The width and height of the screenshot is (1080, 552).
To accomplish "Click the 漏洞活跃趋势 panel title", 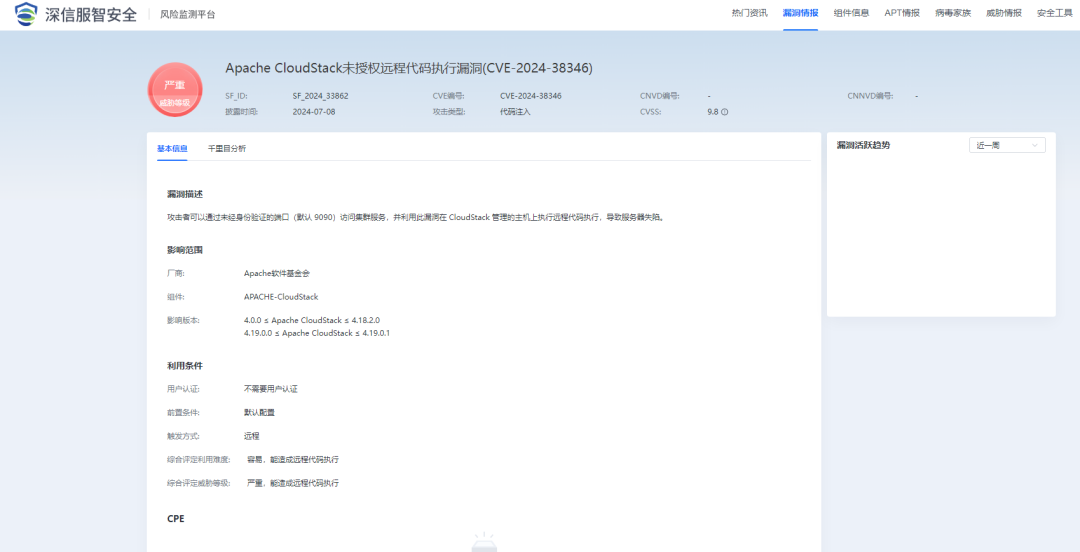I will tap(863, 145).
